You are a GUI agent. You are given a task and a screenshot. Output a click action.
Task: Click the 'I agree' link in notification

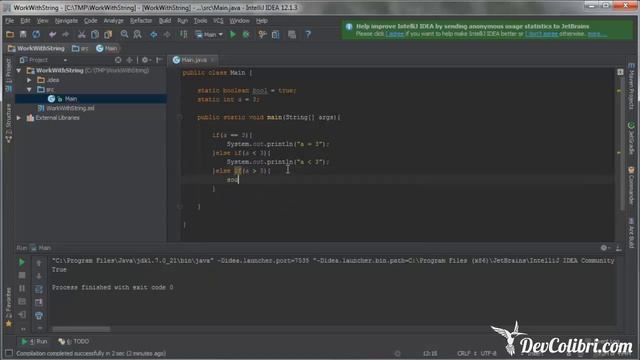click(x=395, y=34)
